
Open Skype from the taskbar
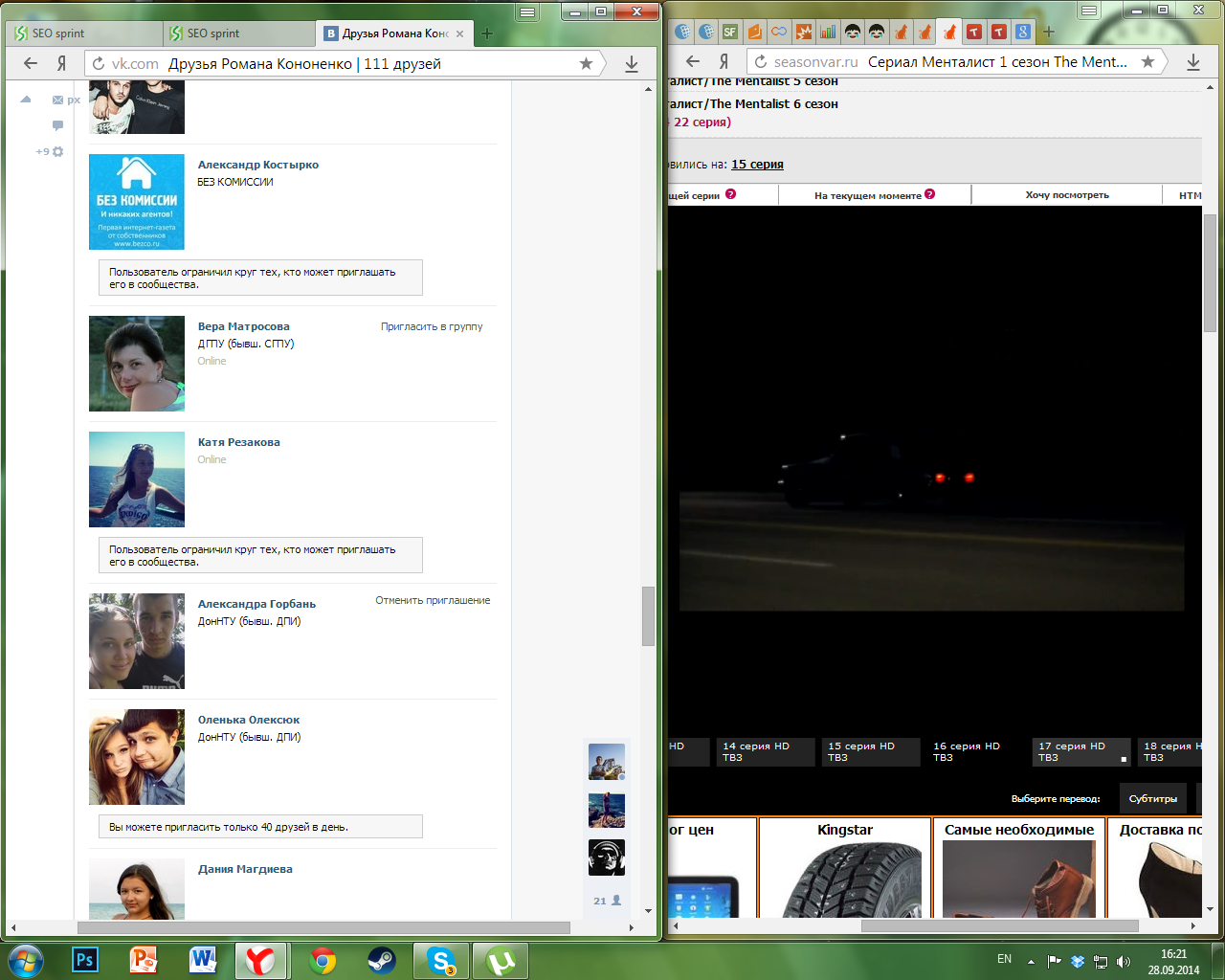click(x=441, y=960)
